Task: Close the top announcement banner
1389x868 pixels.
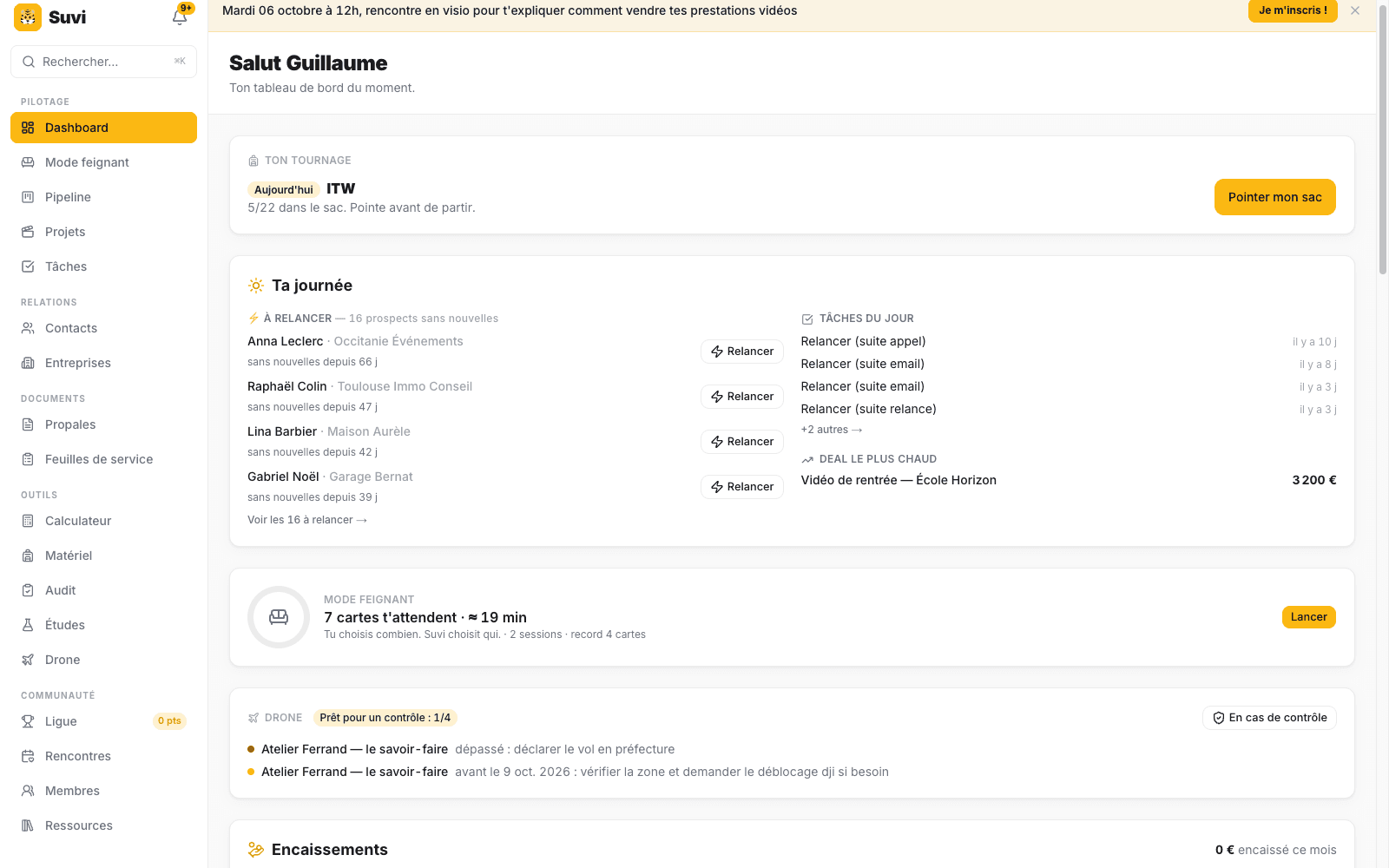Action: click(1355, 10)
